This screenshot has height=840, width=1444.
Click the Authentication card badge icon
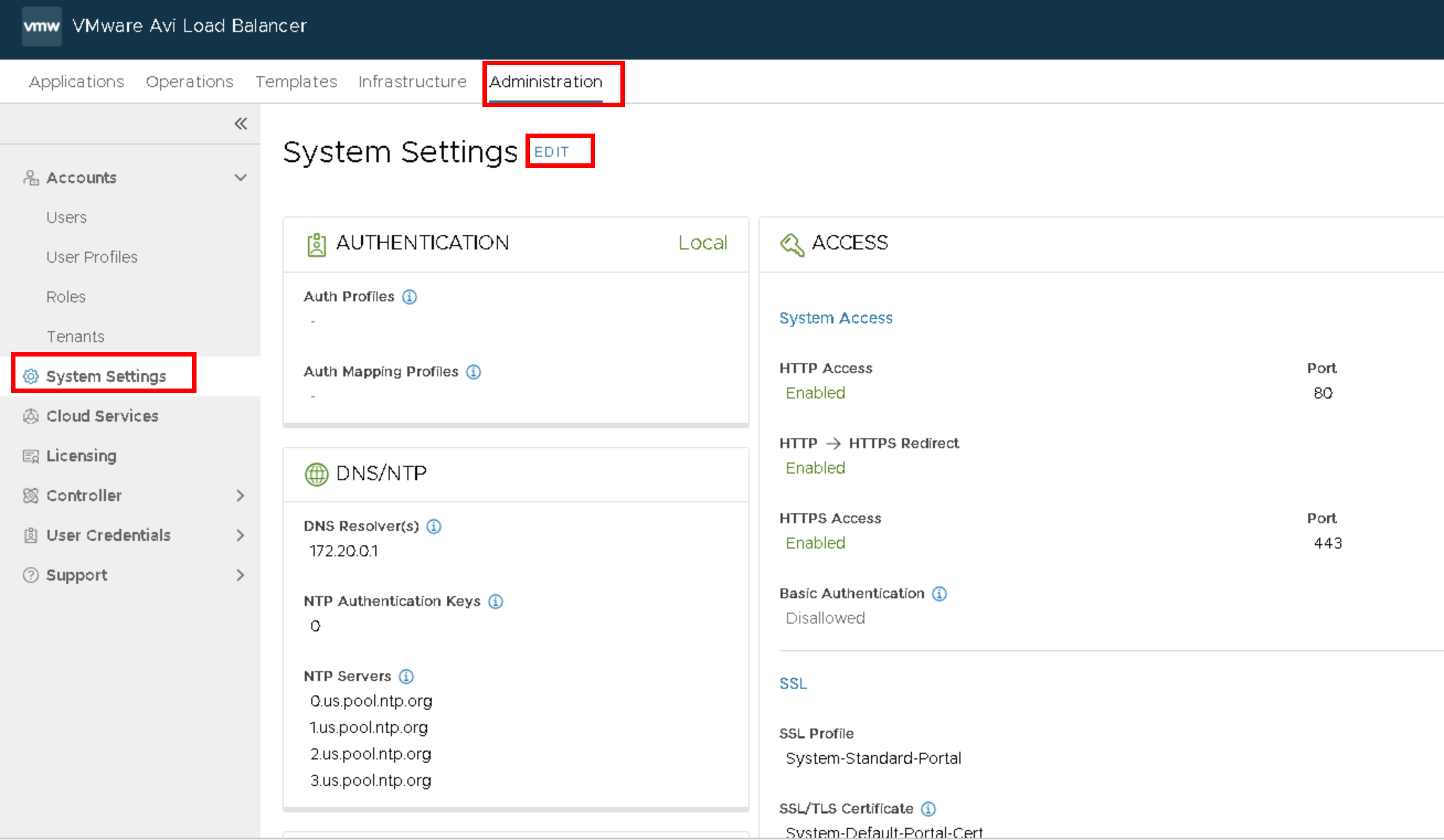[316, 244]
